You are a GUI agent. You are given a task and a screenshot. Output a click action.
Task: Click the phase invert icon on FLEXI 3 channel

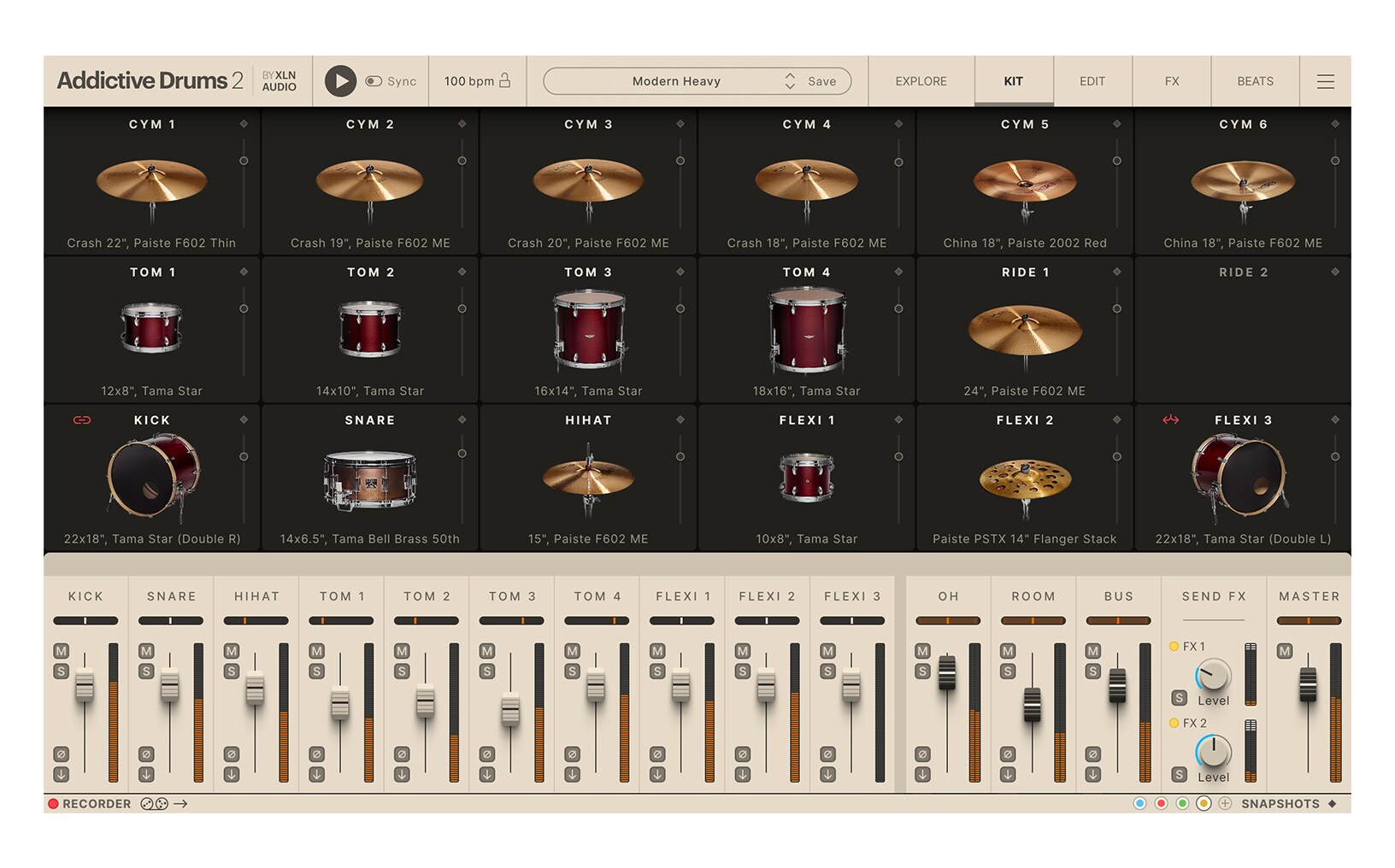click(x=827, y=754)
